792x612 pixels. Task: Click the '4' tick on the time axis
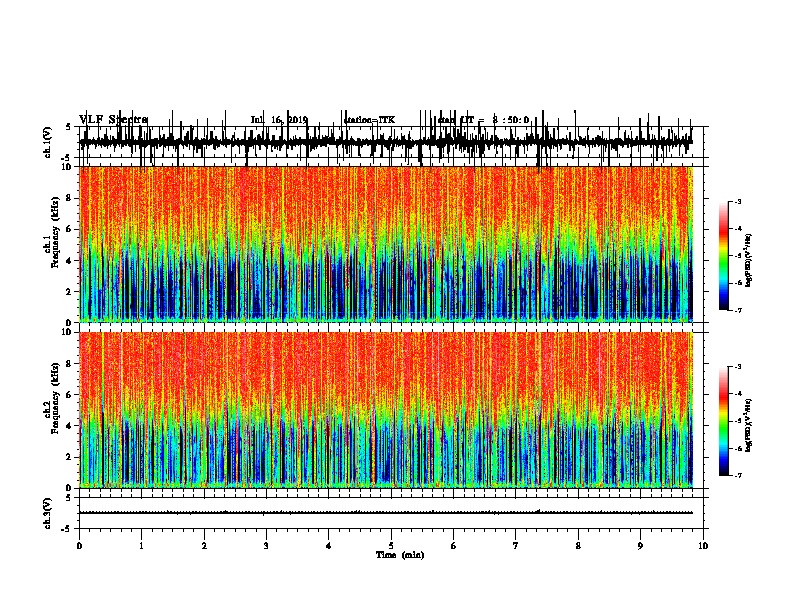pos(329,546)
